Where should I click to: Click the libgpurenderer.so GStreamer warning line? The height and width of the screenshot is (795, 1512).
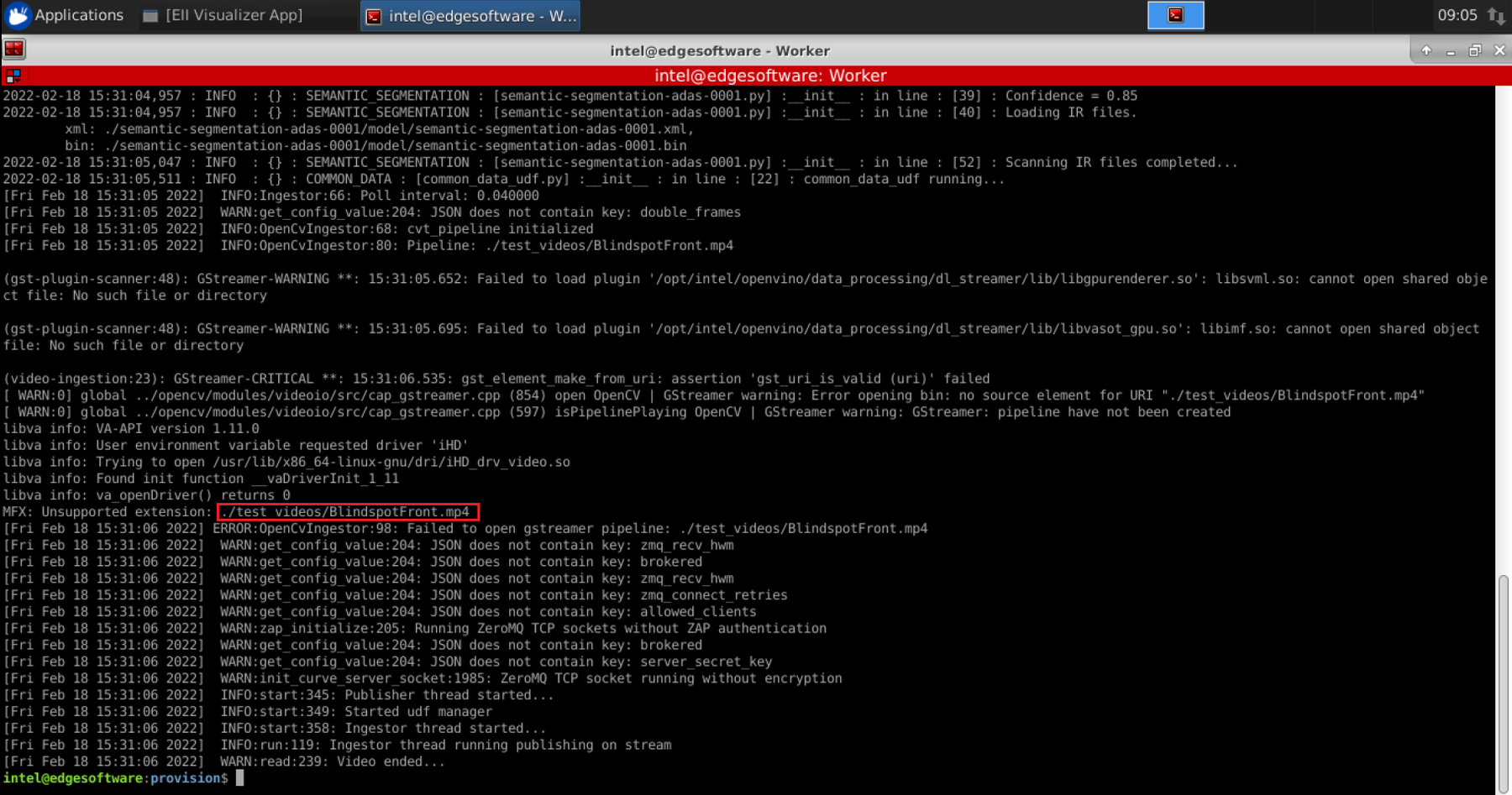point(745,287)
